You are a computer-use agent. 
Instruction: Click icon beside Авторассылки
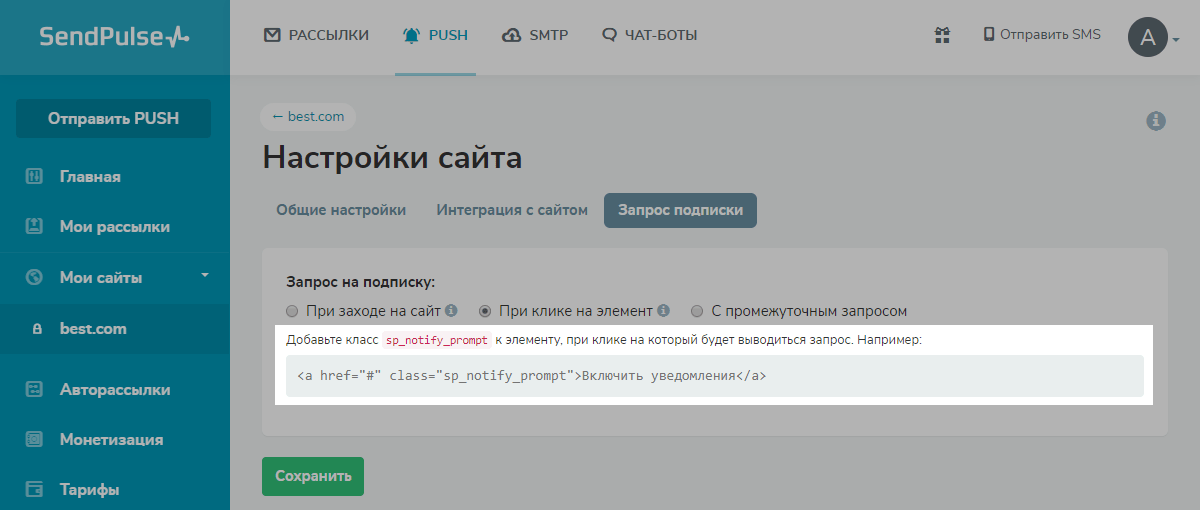click(x=34, y=390)
